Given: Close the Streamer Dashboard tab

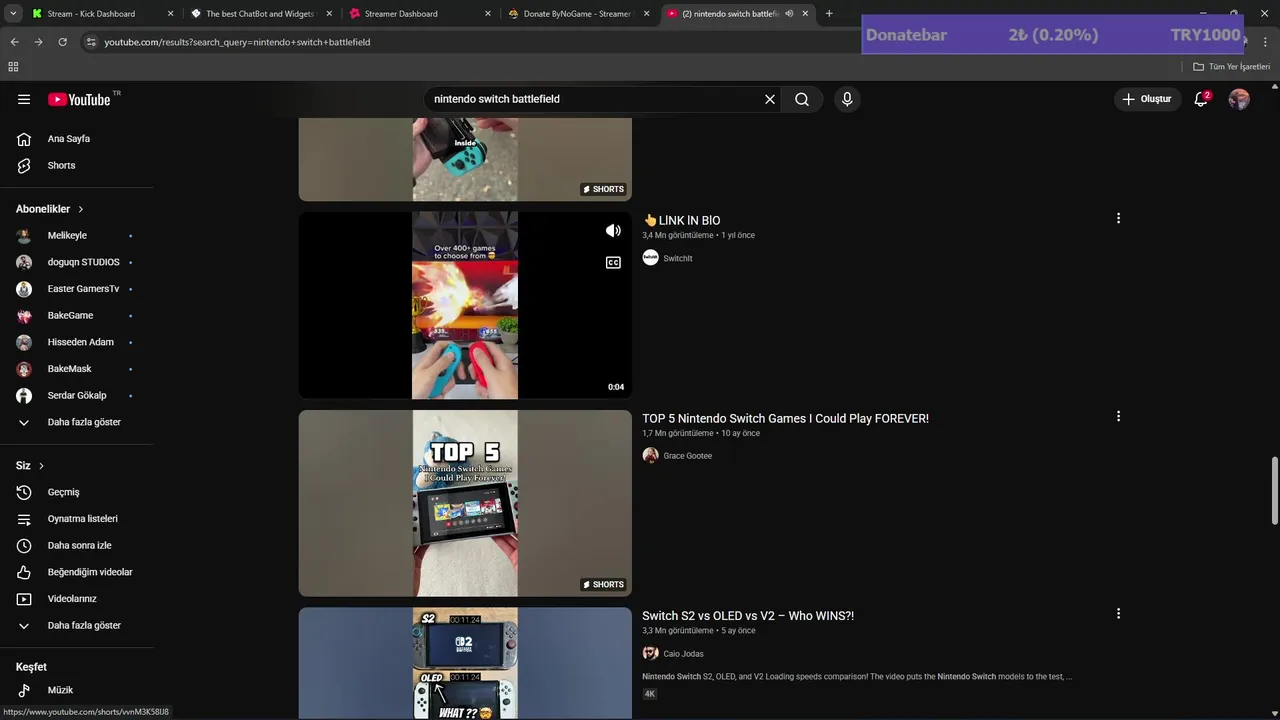Looking at the screenshot, I should (x=488, y=14).
